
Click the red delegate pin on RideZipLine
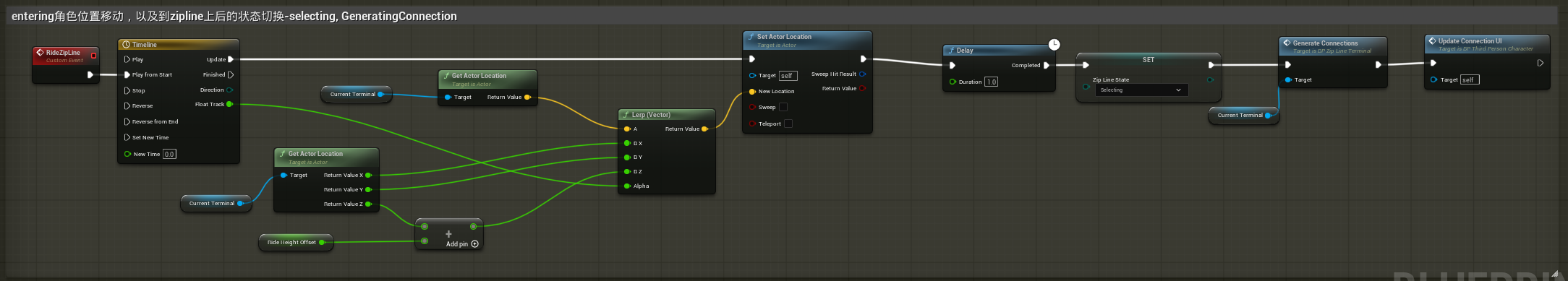tap(93, 56)
